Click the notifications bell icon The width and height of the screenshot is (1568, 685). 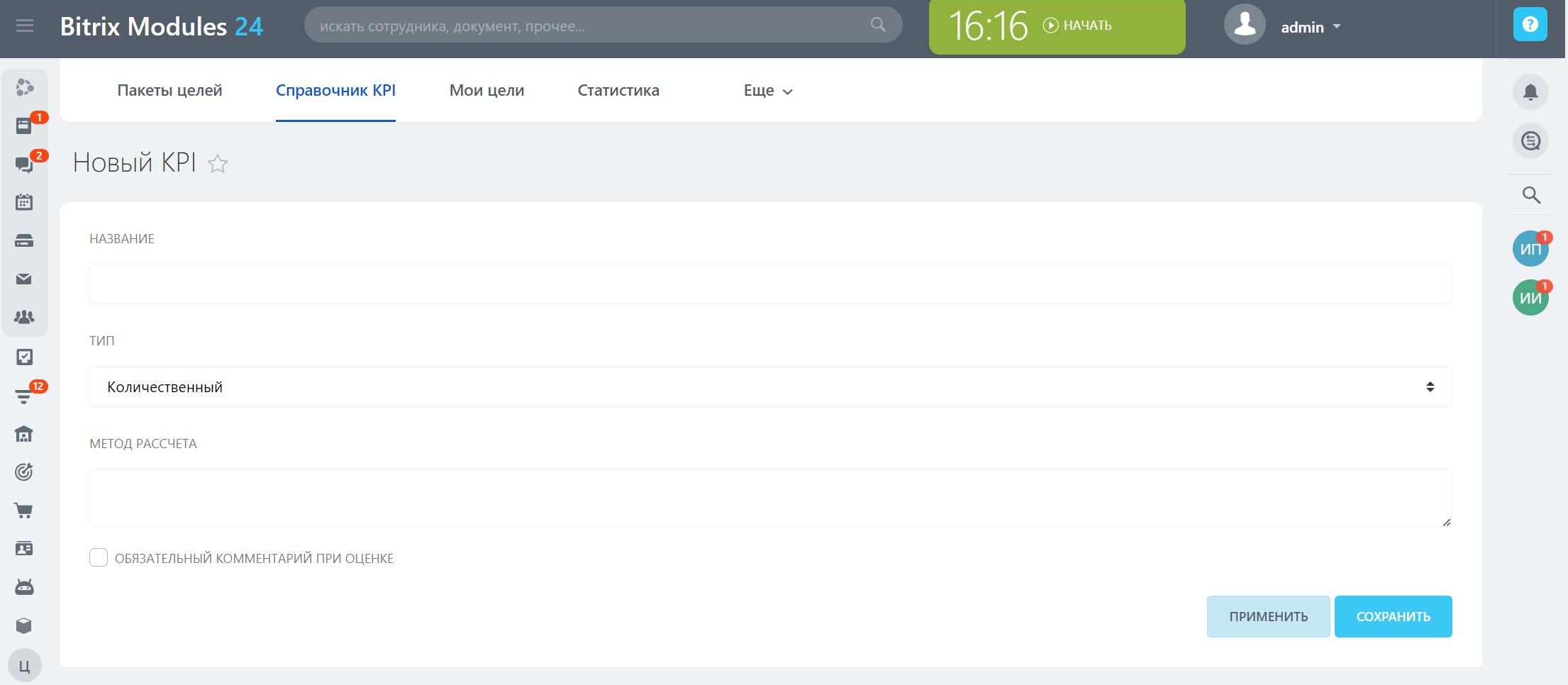click(1530, 92)
